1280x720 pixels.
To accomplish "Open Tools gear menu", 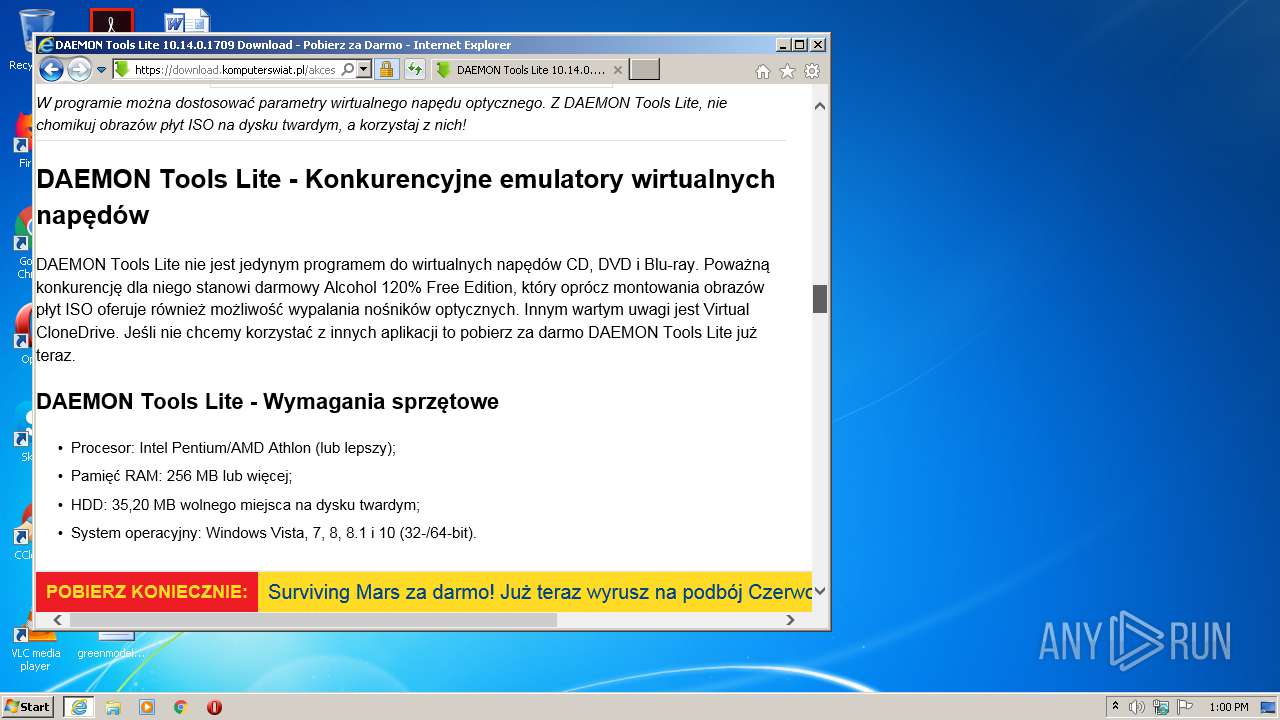I will tap(812, 71).
